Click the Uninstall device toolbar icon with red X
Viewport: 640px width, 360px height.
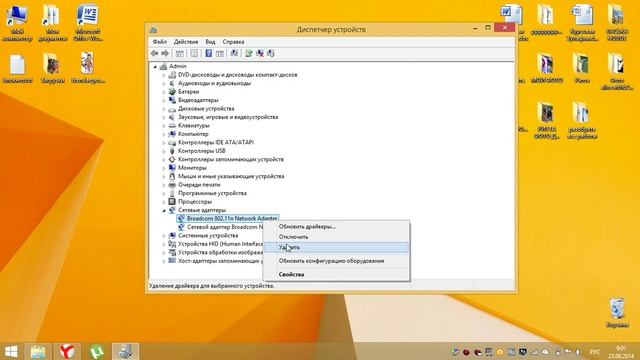260,53
